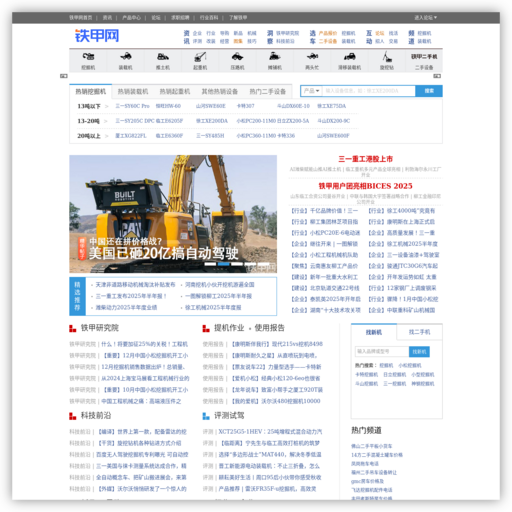
Task: Select the third carousel indicator dash
Action: 237,264
